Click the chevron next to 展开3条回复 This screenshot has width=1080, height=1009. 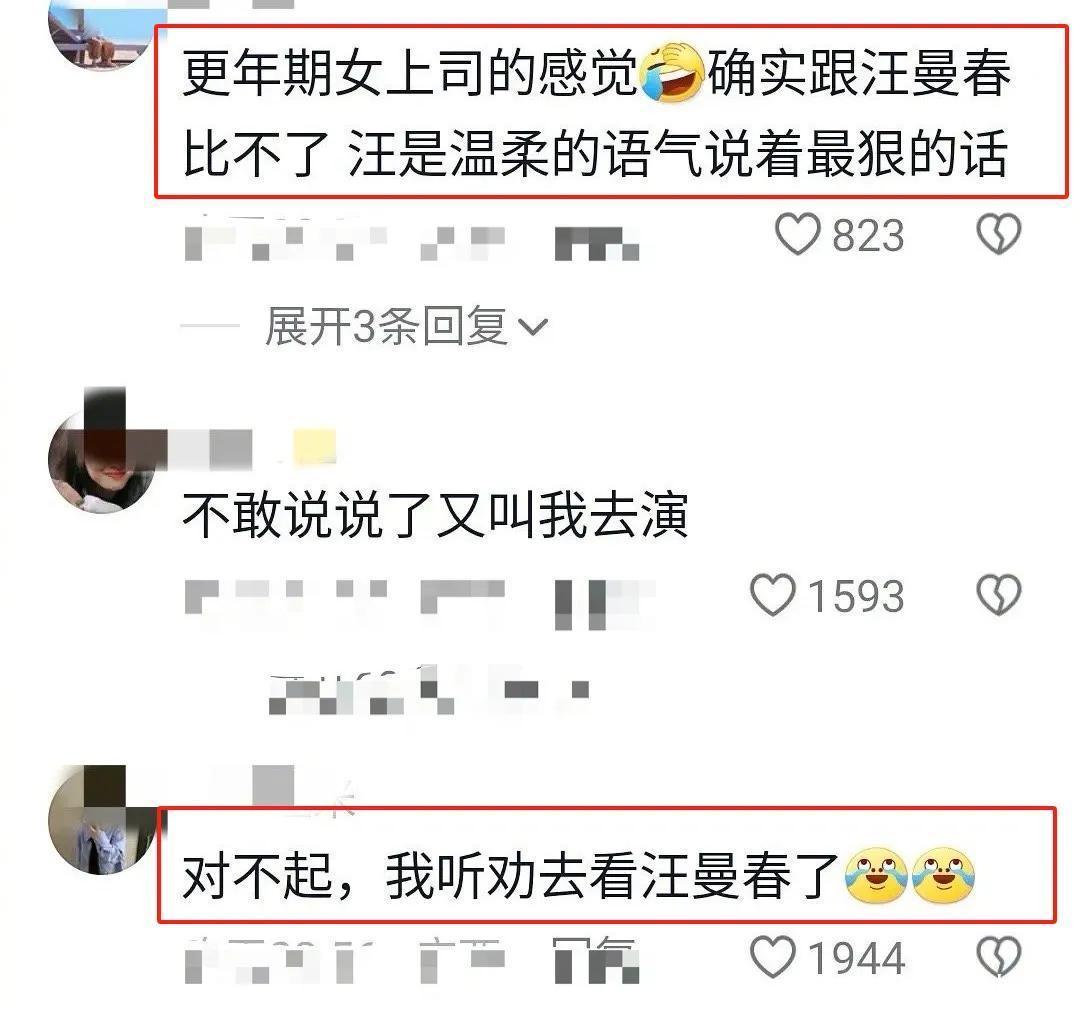(x=532, y=328)
